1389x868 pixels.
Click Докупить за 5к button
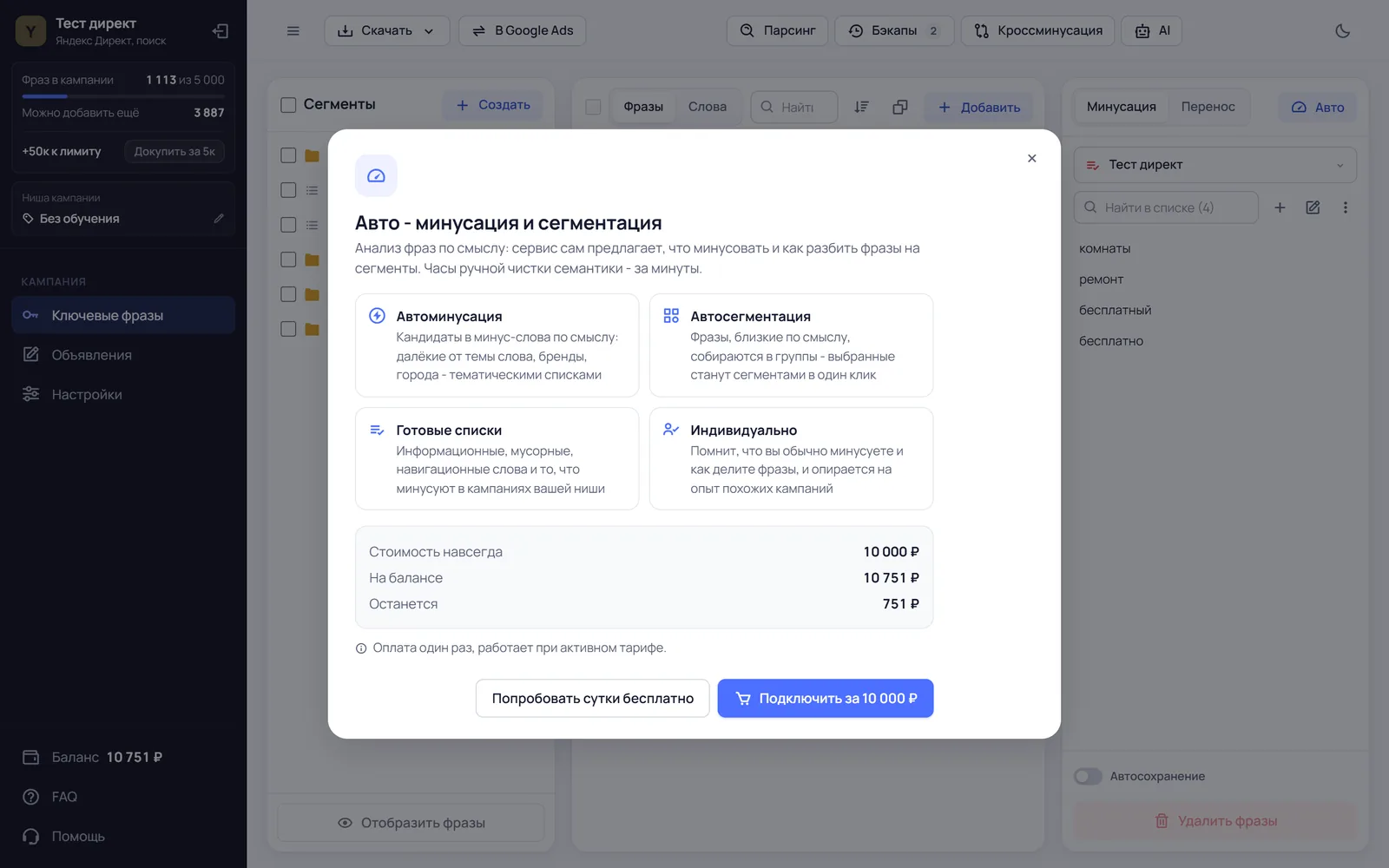coord(174,151)
